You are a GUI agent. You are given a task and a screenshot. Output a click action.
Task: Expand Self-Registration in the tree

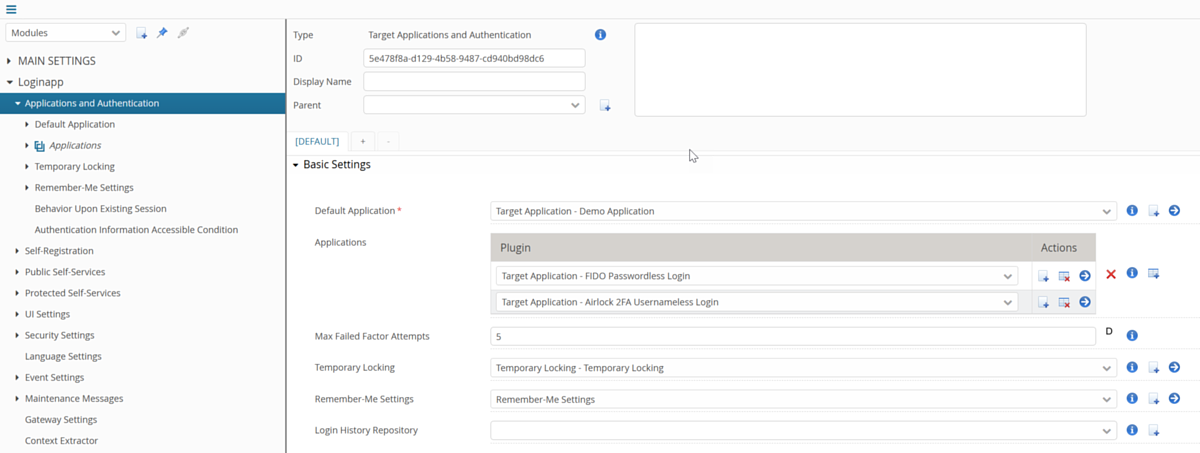point(17,251)
